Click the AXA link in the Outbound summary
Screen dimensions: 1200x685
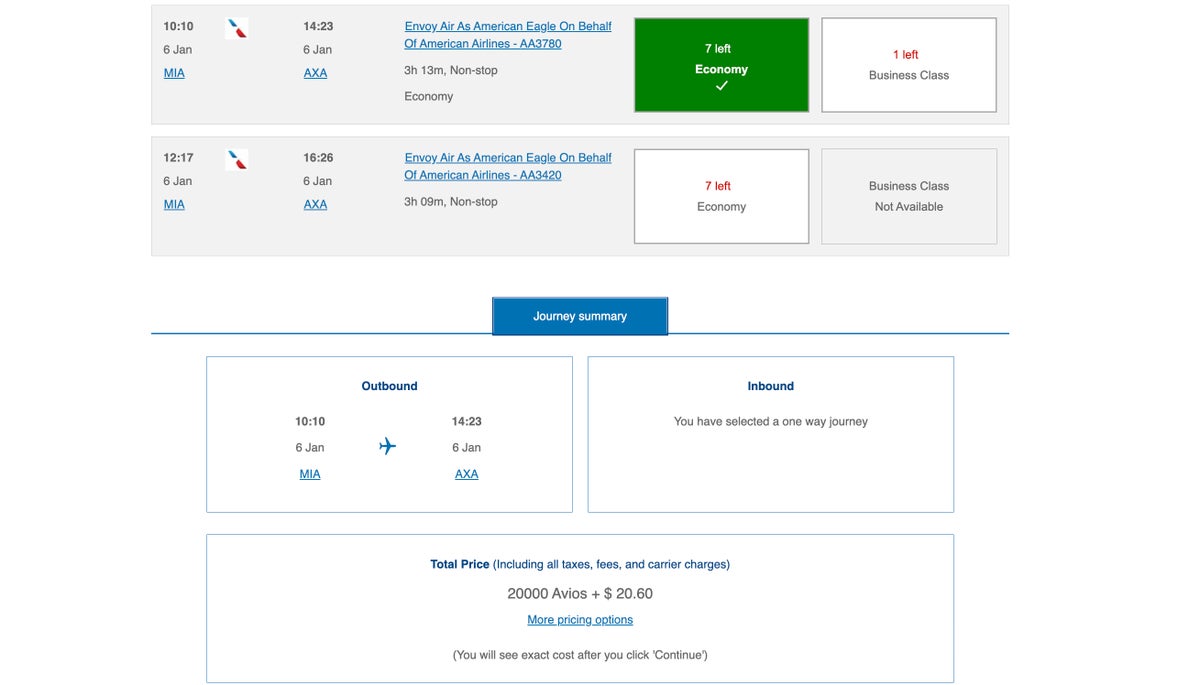point(466,473)
